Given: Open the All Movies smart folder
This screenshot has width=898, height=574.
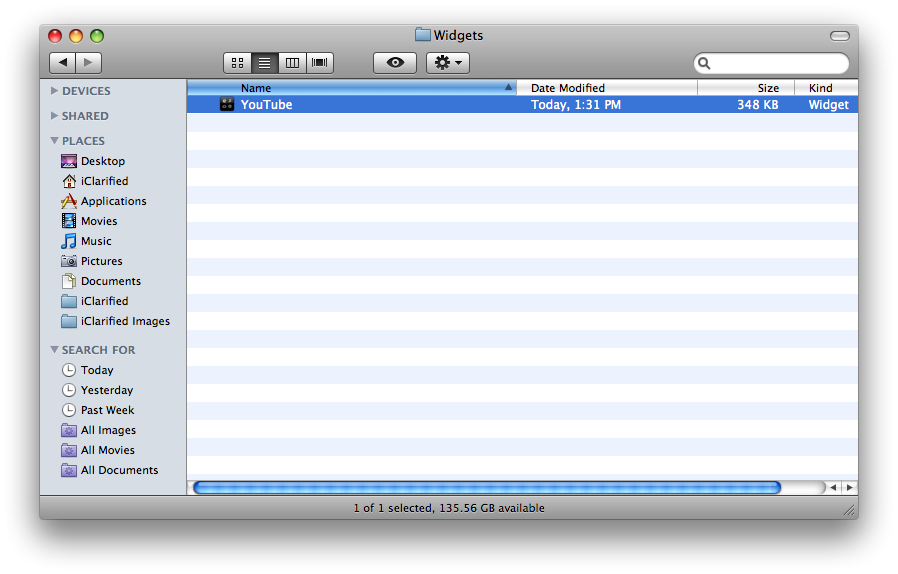Looking at the screenshot, I should 98,450.
